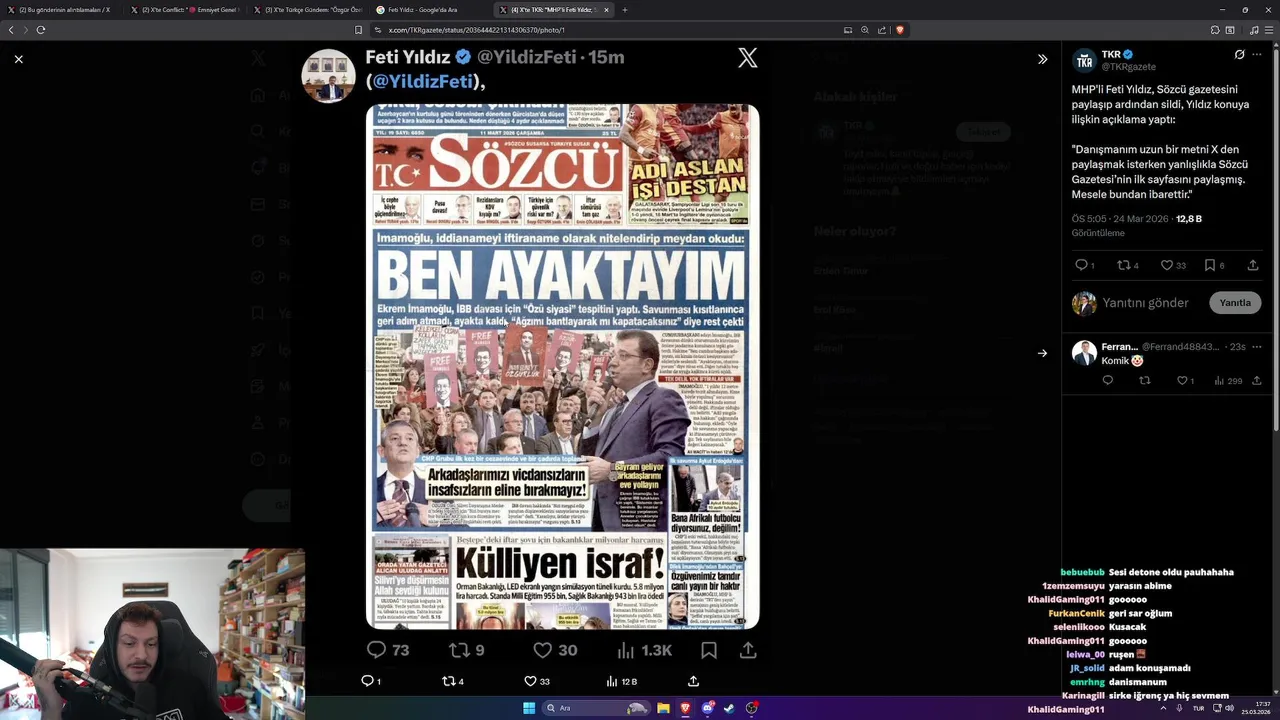Repost Ferran's Komik reply

click(x=1145, y=380)
